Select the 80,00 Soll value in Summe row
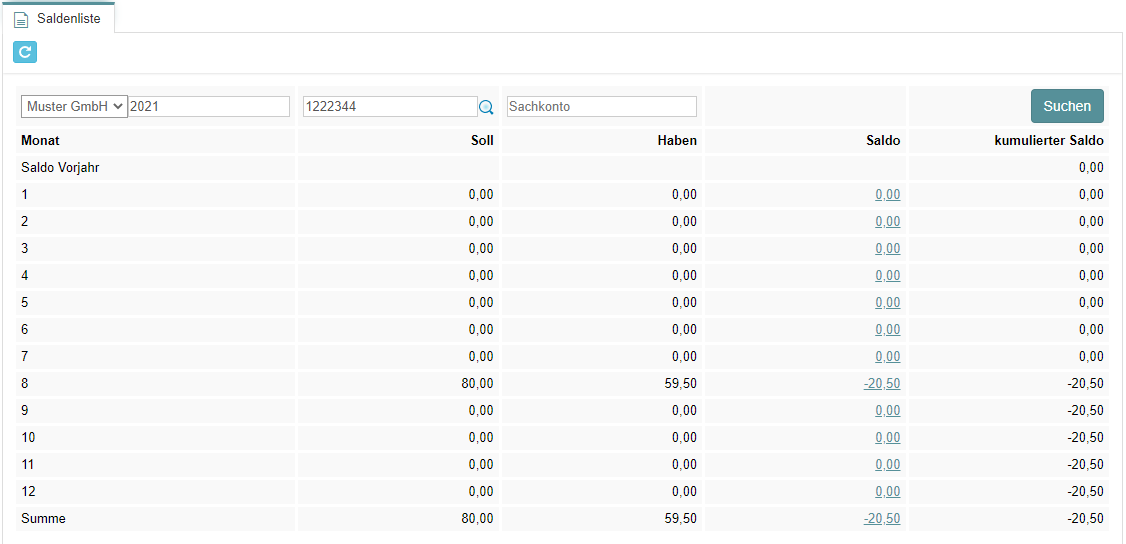This screenshot has width=1126, height=544. point(478,519)
